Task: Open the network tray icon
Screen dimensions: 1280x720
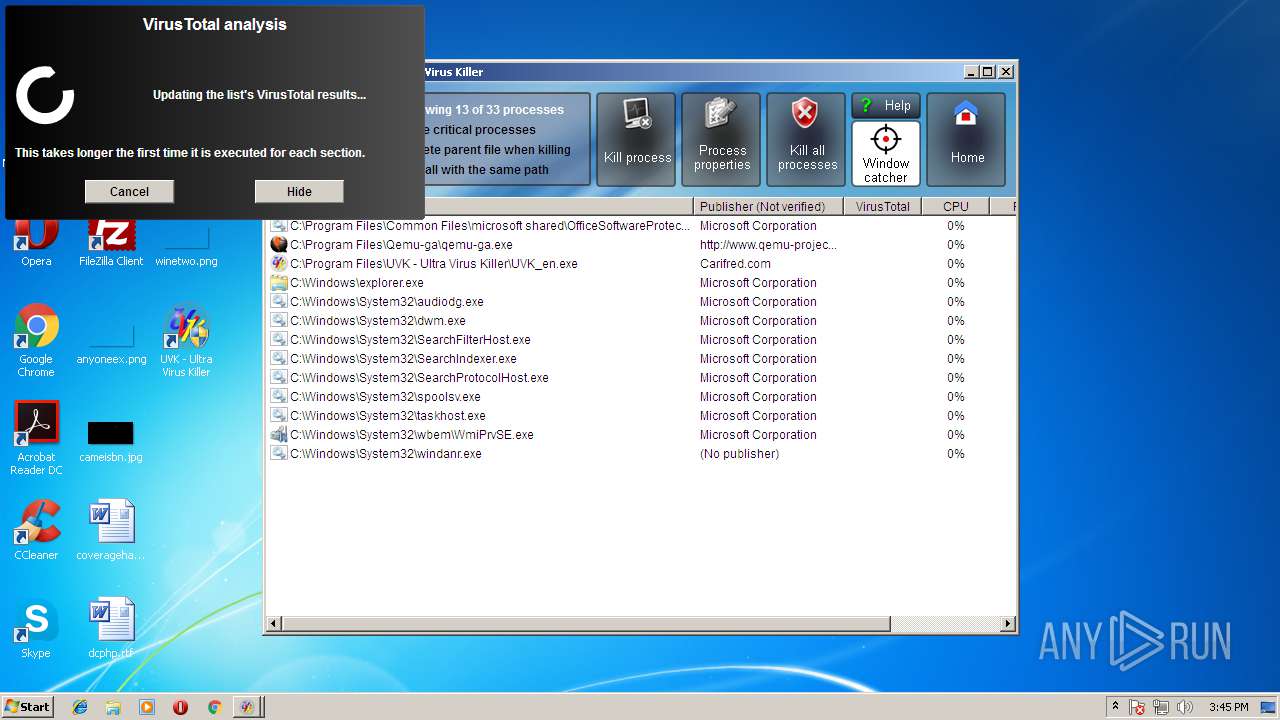Action: click(1161, 707)
